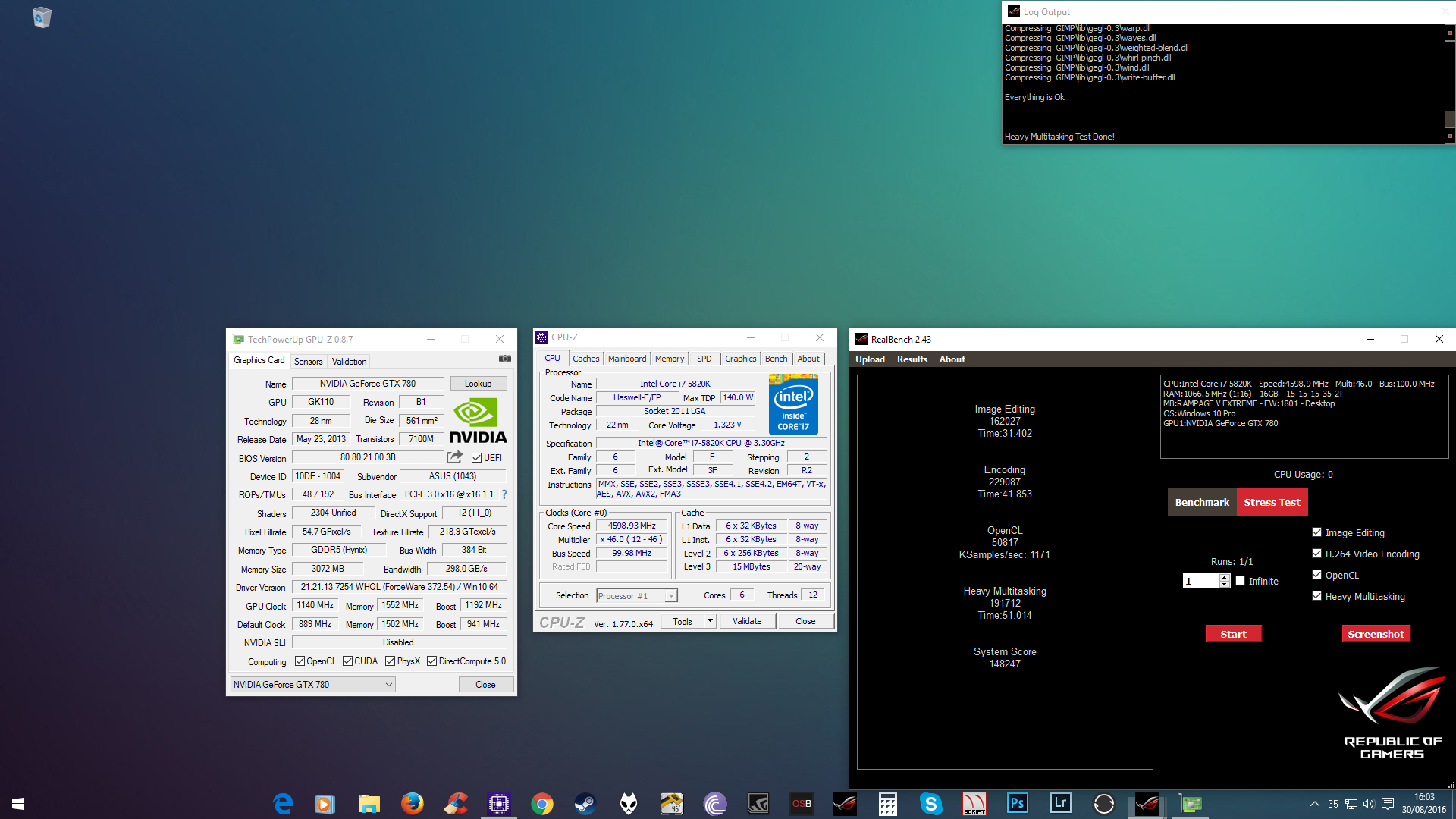Switch to the Validation tab in GPU-Z
Viewport: 1456px width, 819px height.
pos(349,362)
